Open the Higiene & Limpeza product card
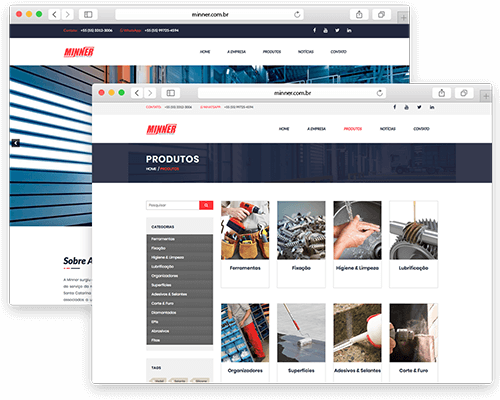This screenshot has width=500, height=400. point(357,244)
